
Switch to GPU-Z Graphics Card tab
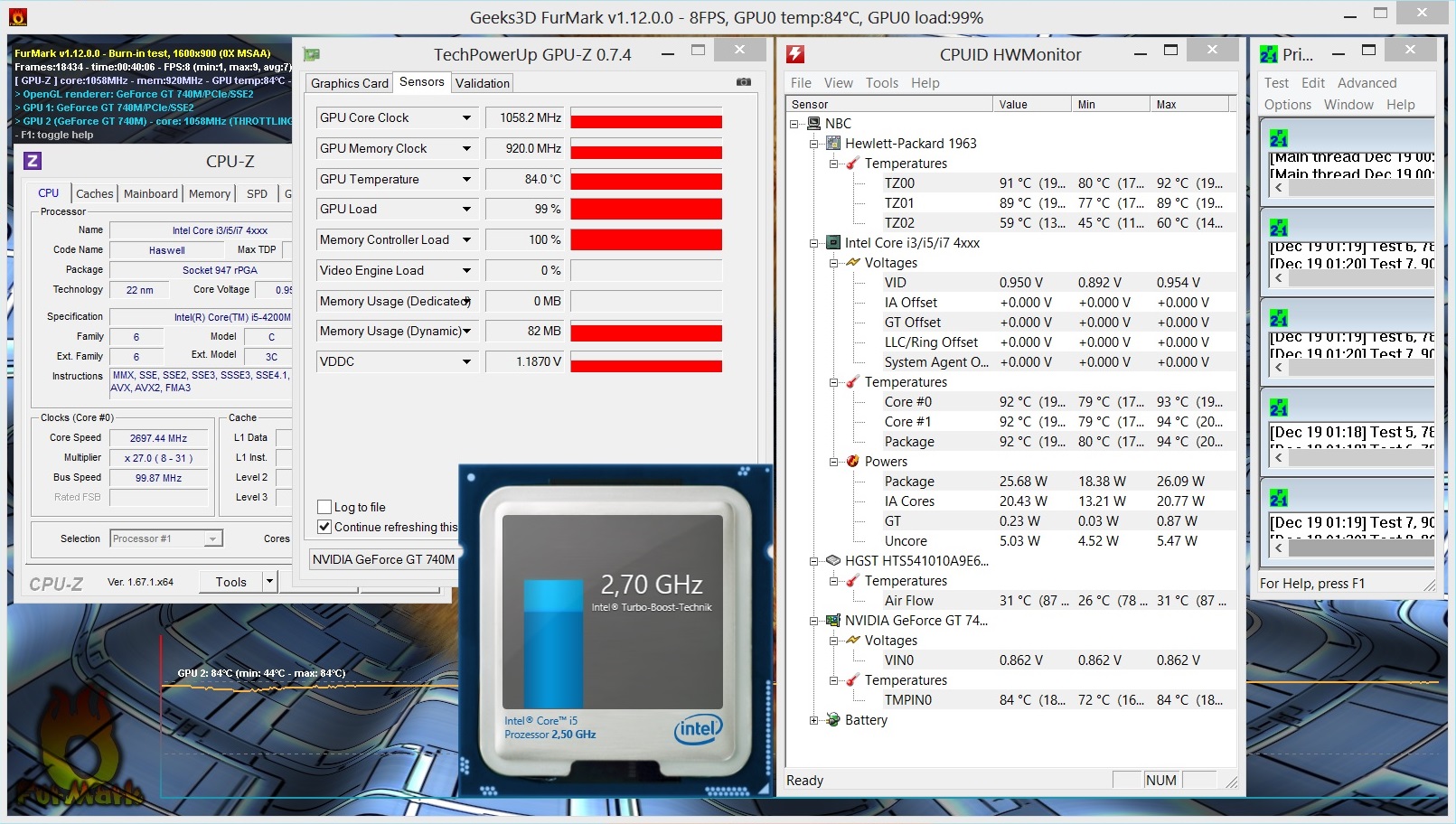tap(350, 83)
